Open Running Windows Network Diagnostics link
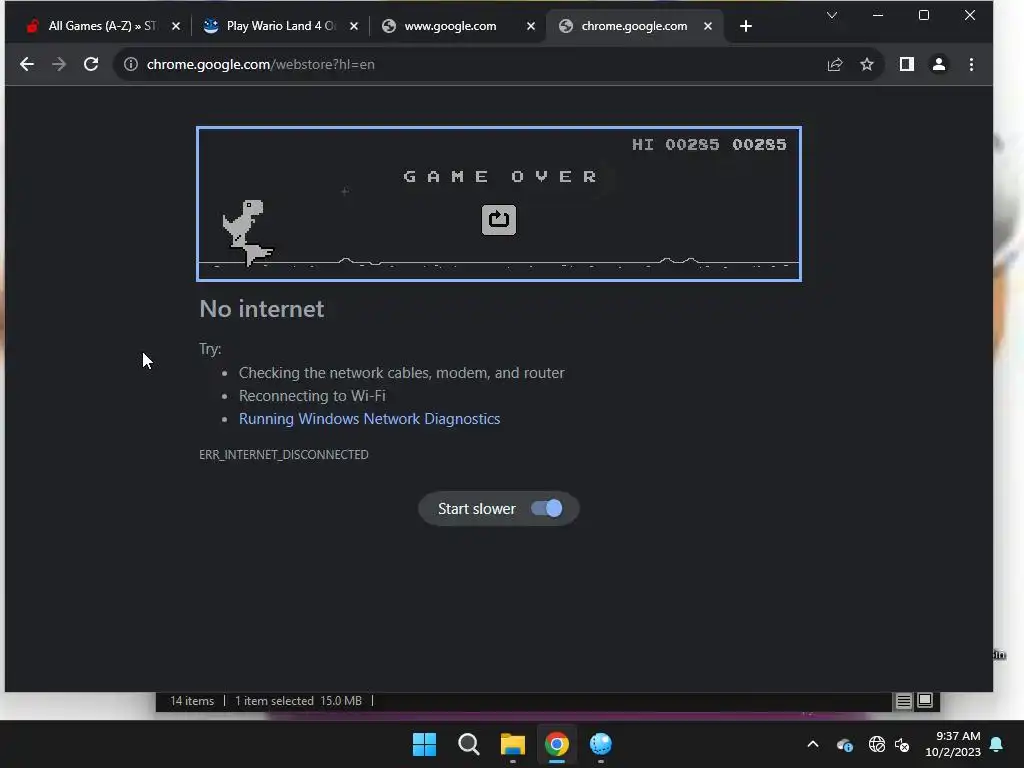Image resolution: width=1024 pixels, height=768 pixels. 369,419
